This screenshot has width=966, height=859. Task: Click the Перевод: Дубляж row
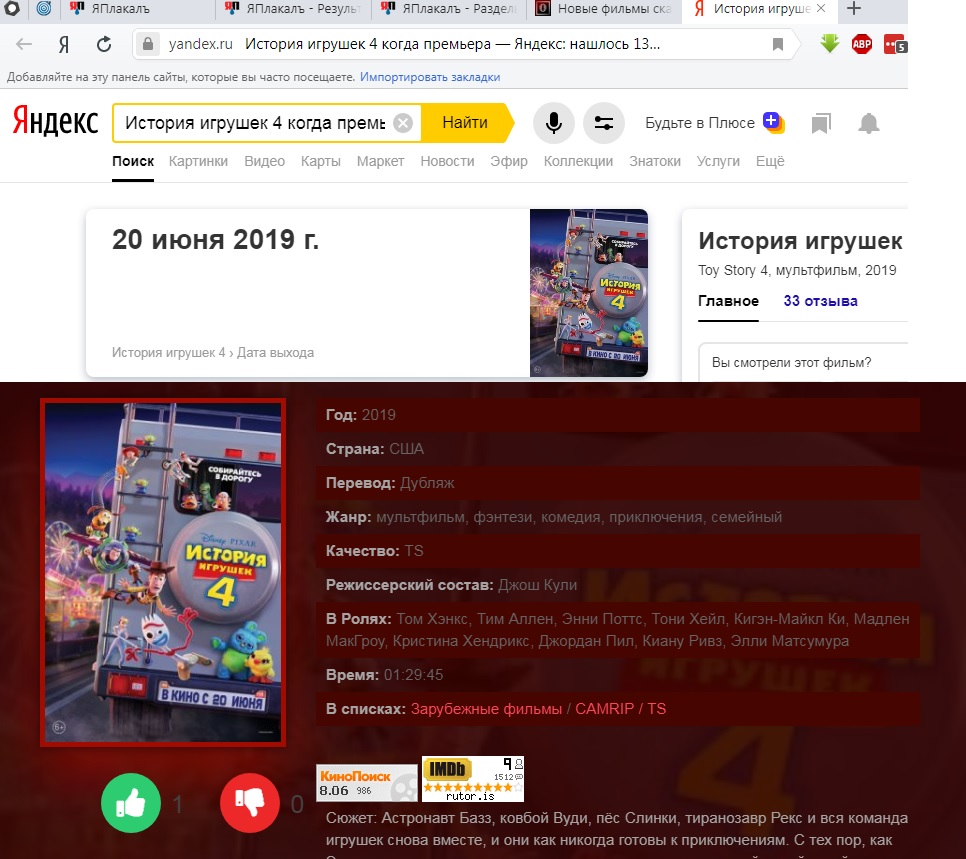(x=618, y=483)
